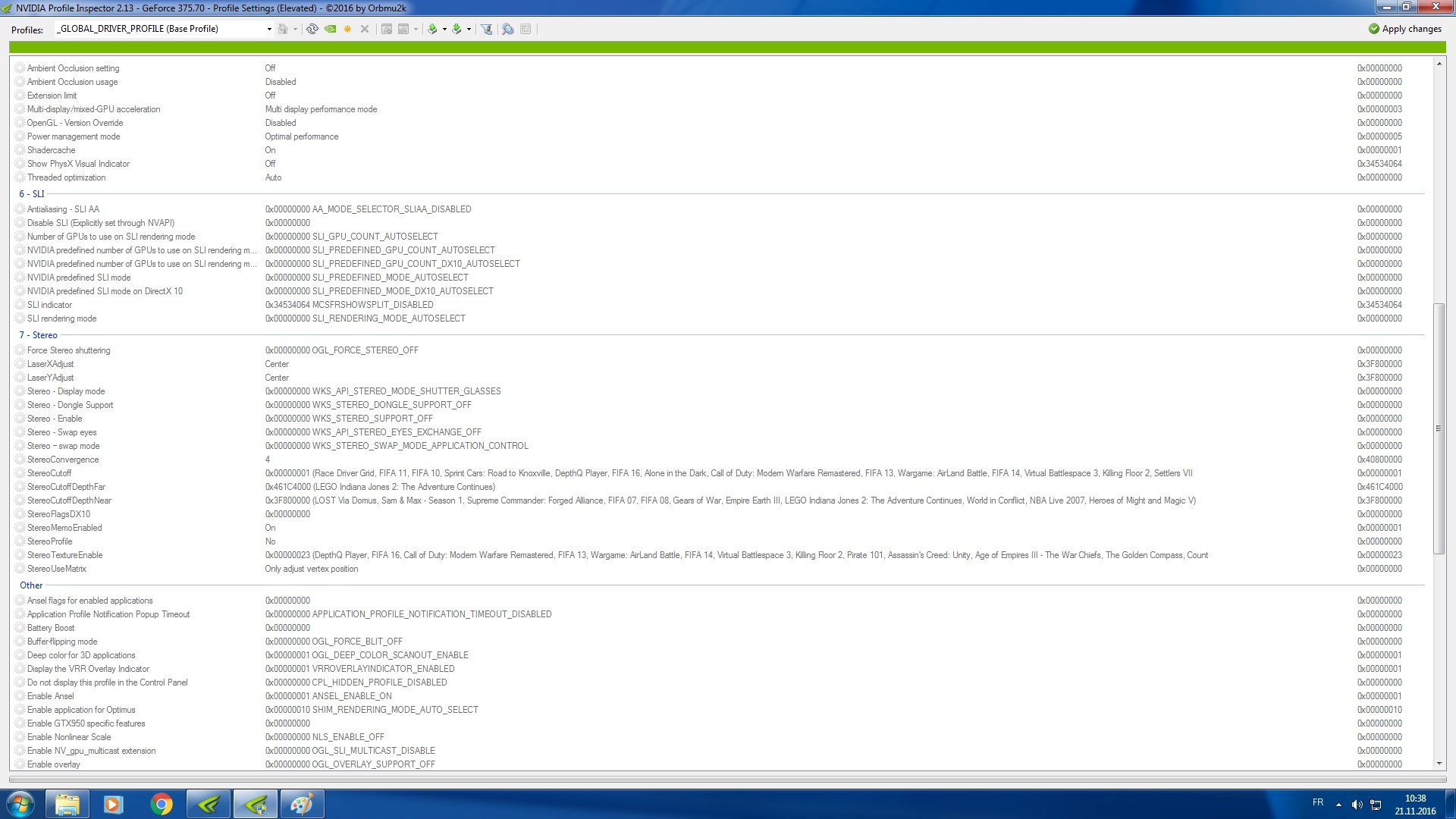Open the bit value editor toolbar icon
Image resolution: width=1456 pixels, height=819 pixels.
526,29
